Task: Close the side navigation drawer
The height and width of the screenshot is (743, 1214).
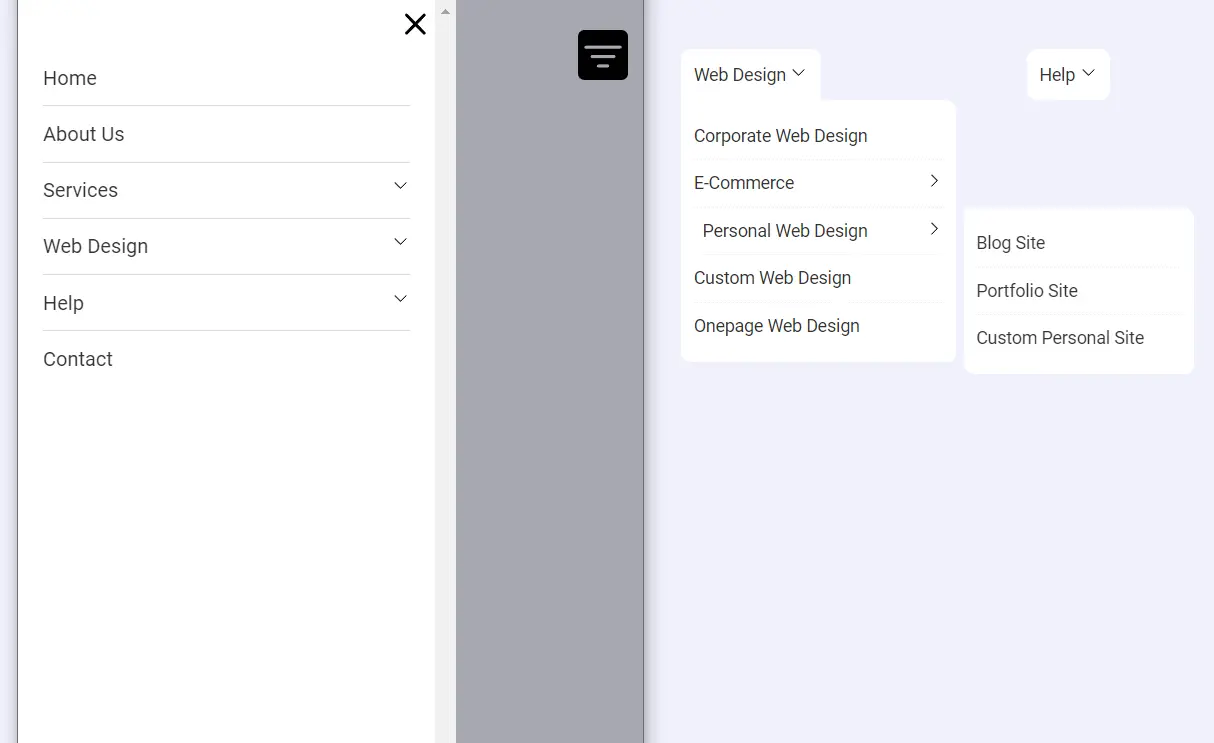Action: [415, 24]
